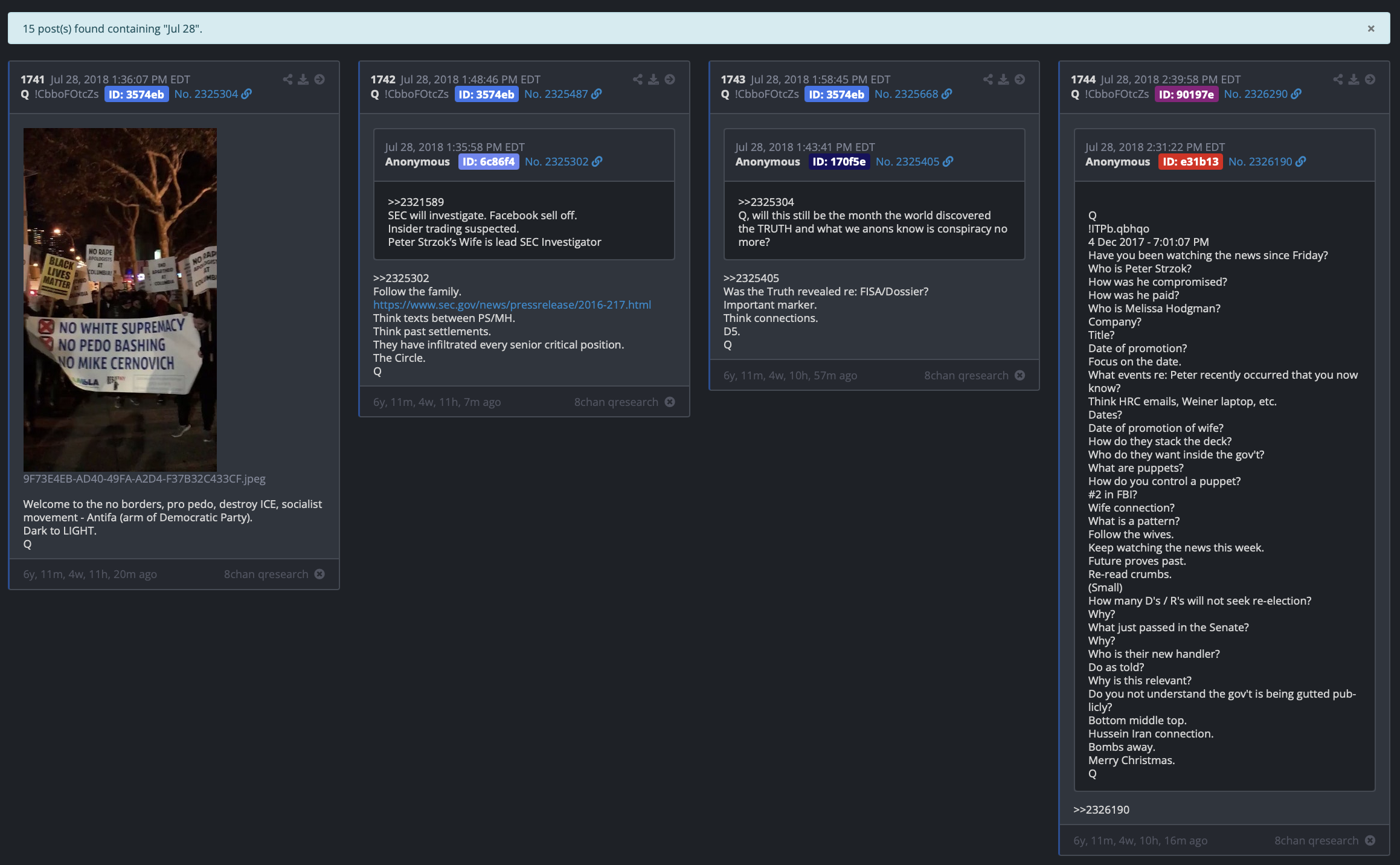Click circle-x icon beside 8chan qresearch in post 1743
Viewport: 1400px width, 865px height.
[1020, 376]
